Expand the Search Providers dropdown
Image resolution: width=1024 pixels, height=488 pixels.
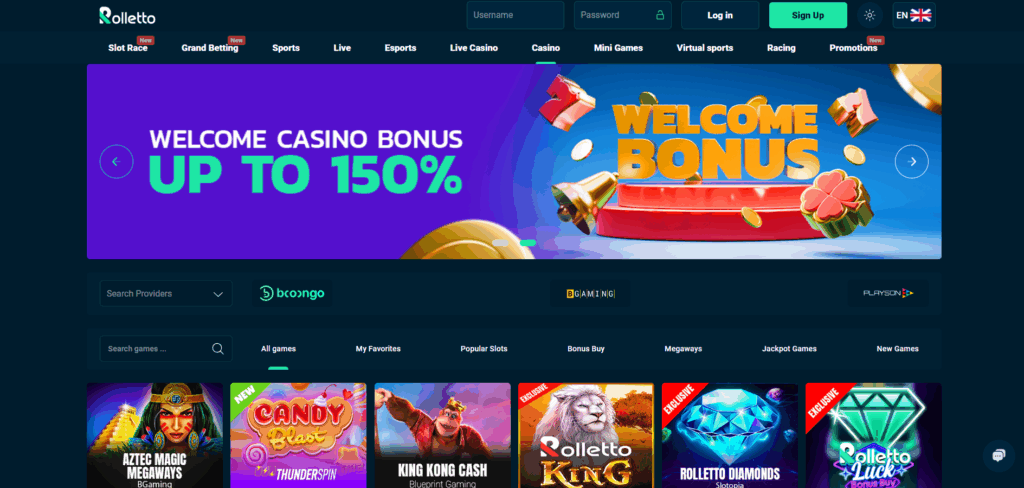point(166,294)
